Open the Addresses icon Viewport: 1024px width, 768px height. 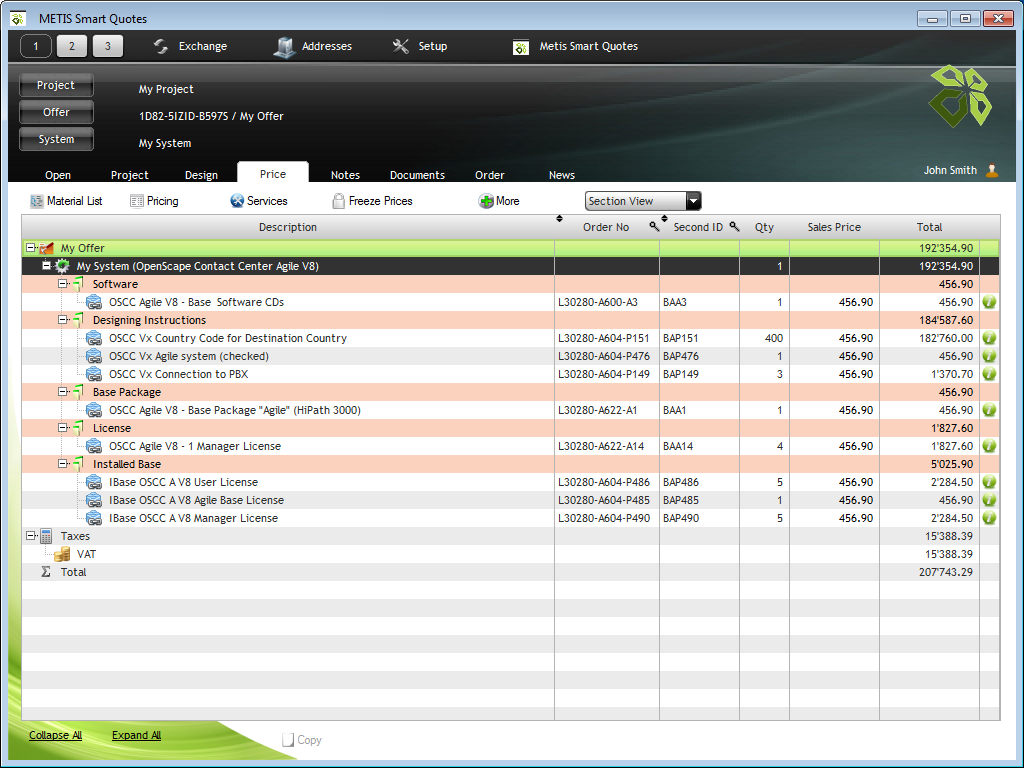(x=284, y=47)
